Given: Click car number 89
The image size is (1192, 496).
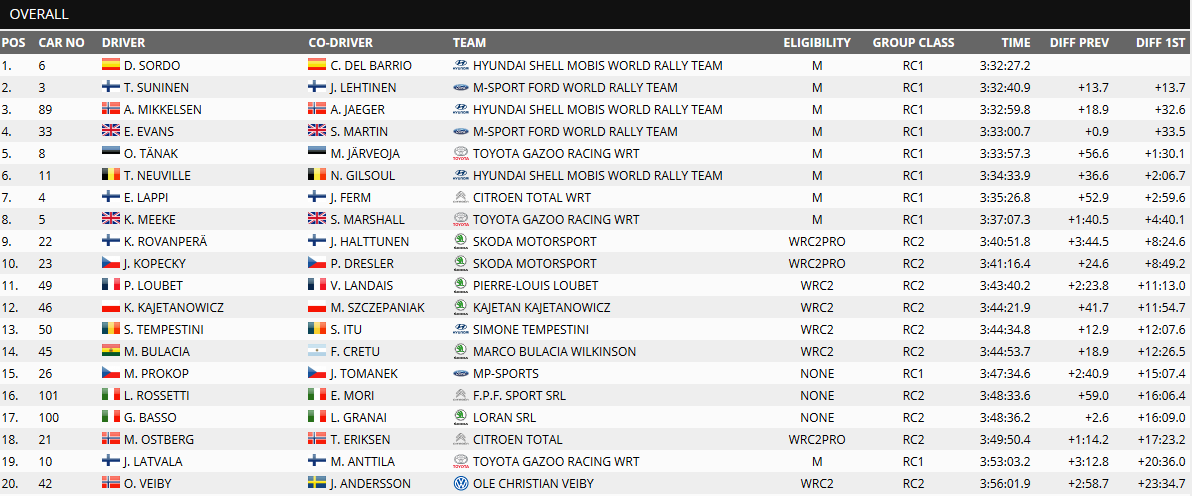Looking at the screenshot, I should pyautogui.click(x=45, y=110).
